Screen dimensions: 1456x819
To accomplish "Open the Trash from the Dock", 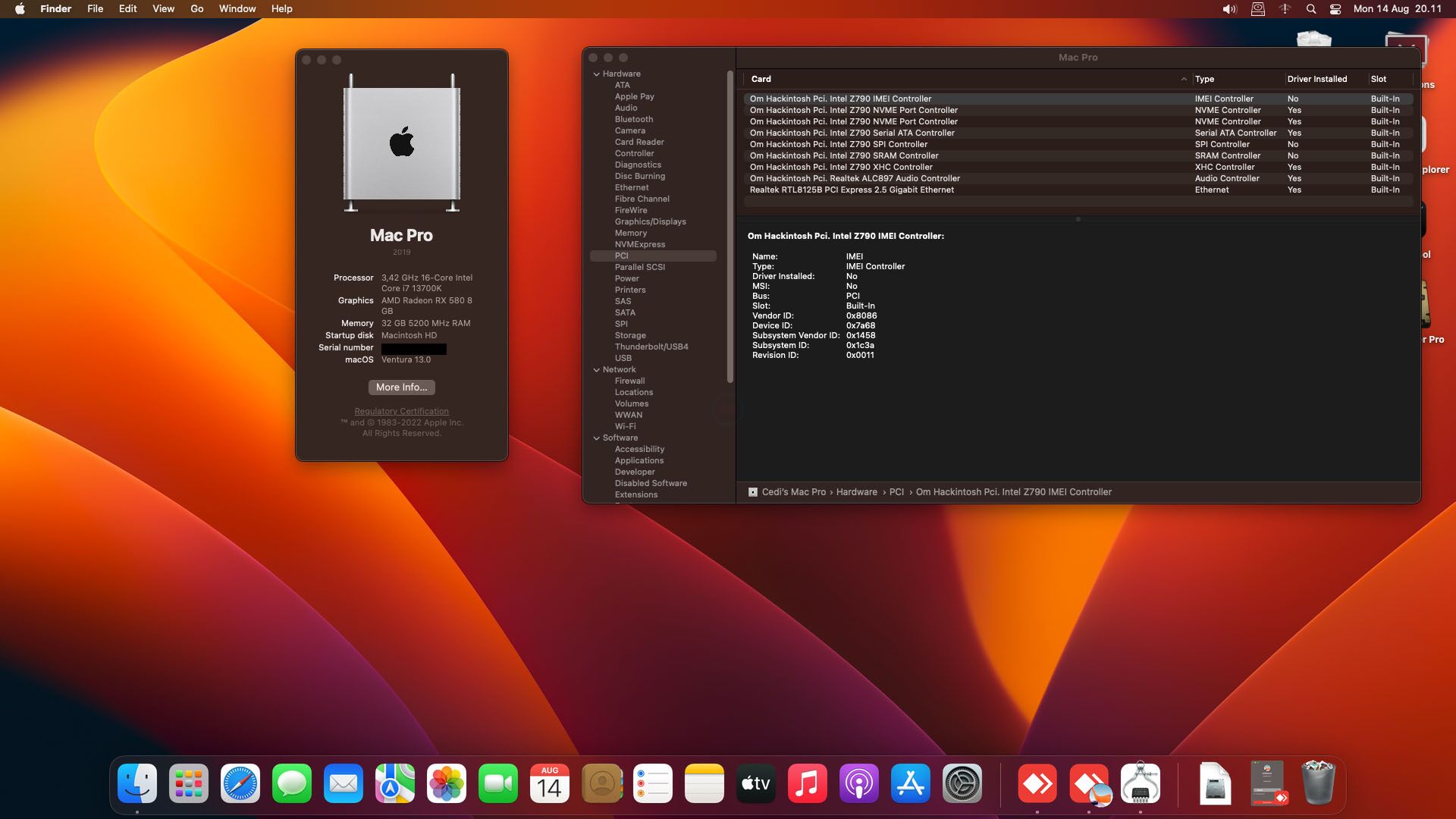I will tap(1319, 783).
